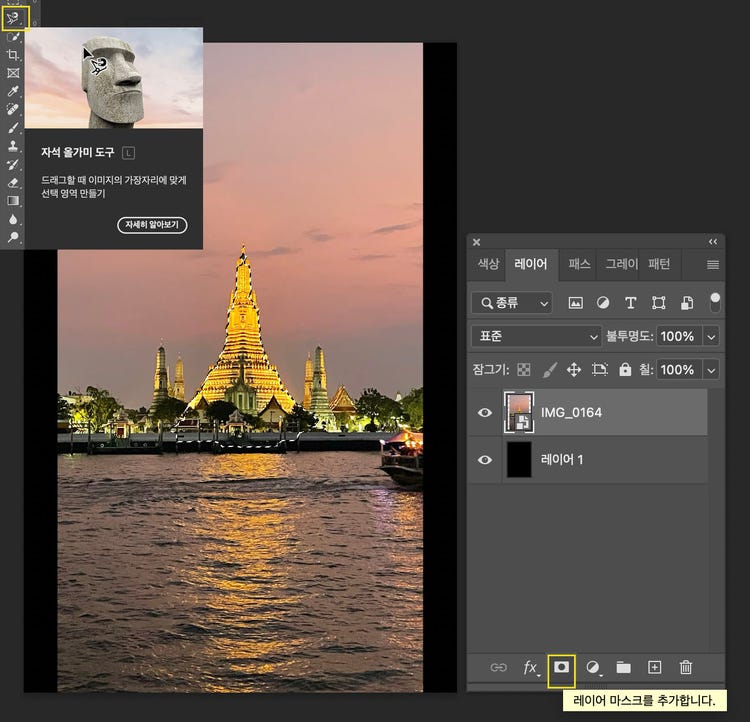750x722 pixels.
Task: Click the IMG_0164 layer thumbnail
Action: point(520,412)
